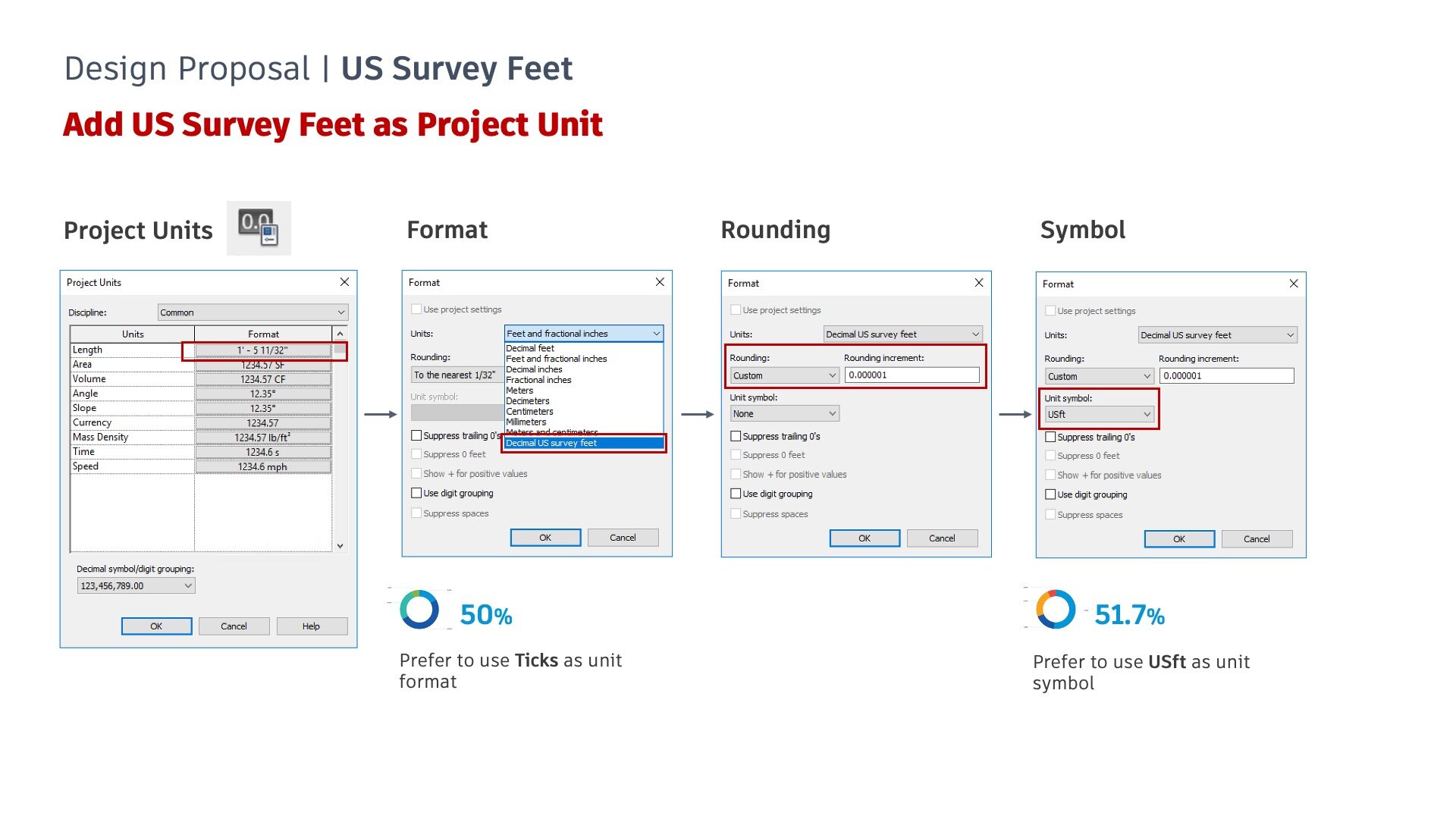The height and width of the screenshot is (819, 1456).
Task: Choose Meters in the units list
Action: point(519,391)
